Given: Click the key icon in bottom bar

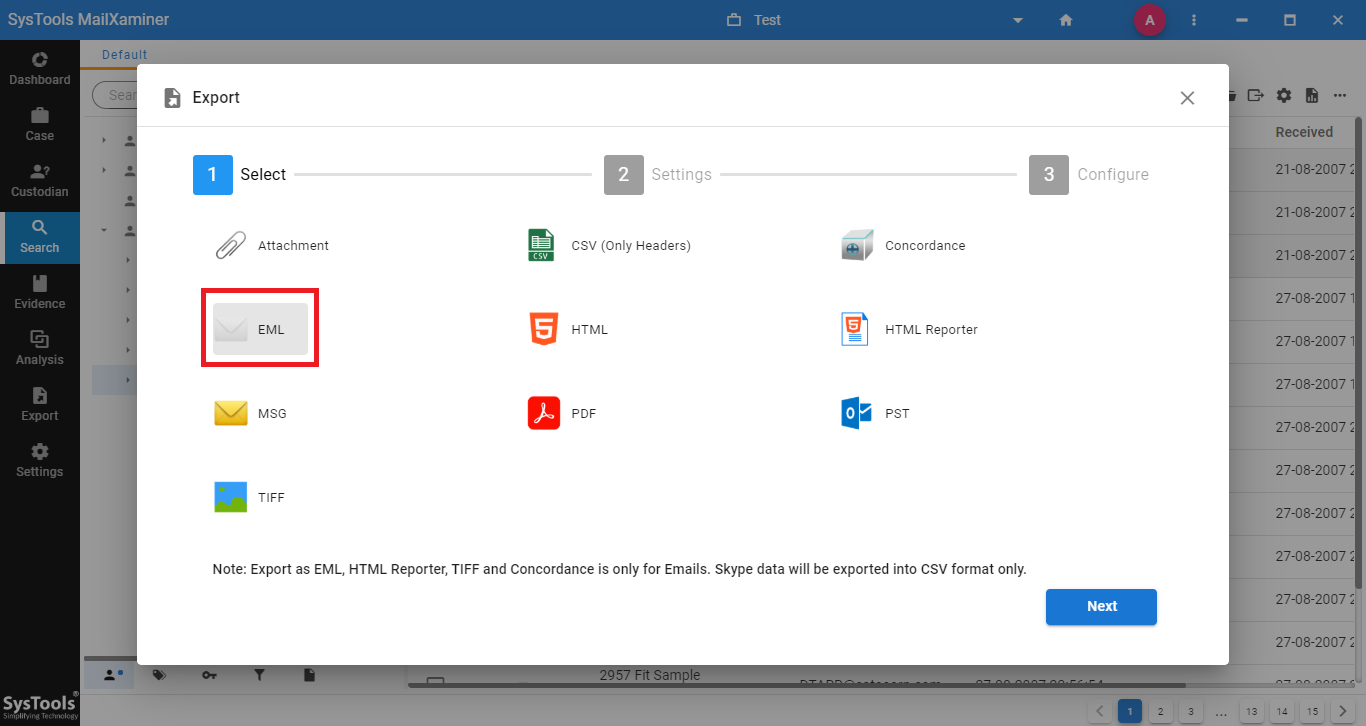Looking at the screenshot, I should (209, 675).
